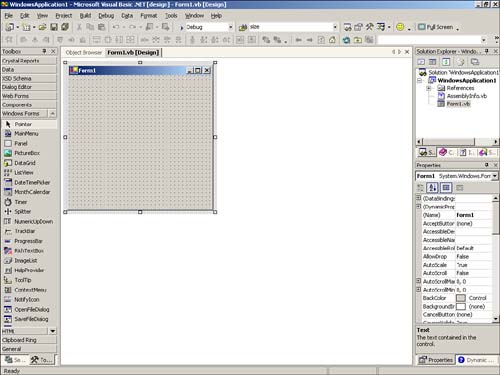
Task: Open the URL address bar dropdown arrow
Action: 484,40
